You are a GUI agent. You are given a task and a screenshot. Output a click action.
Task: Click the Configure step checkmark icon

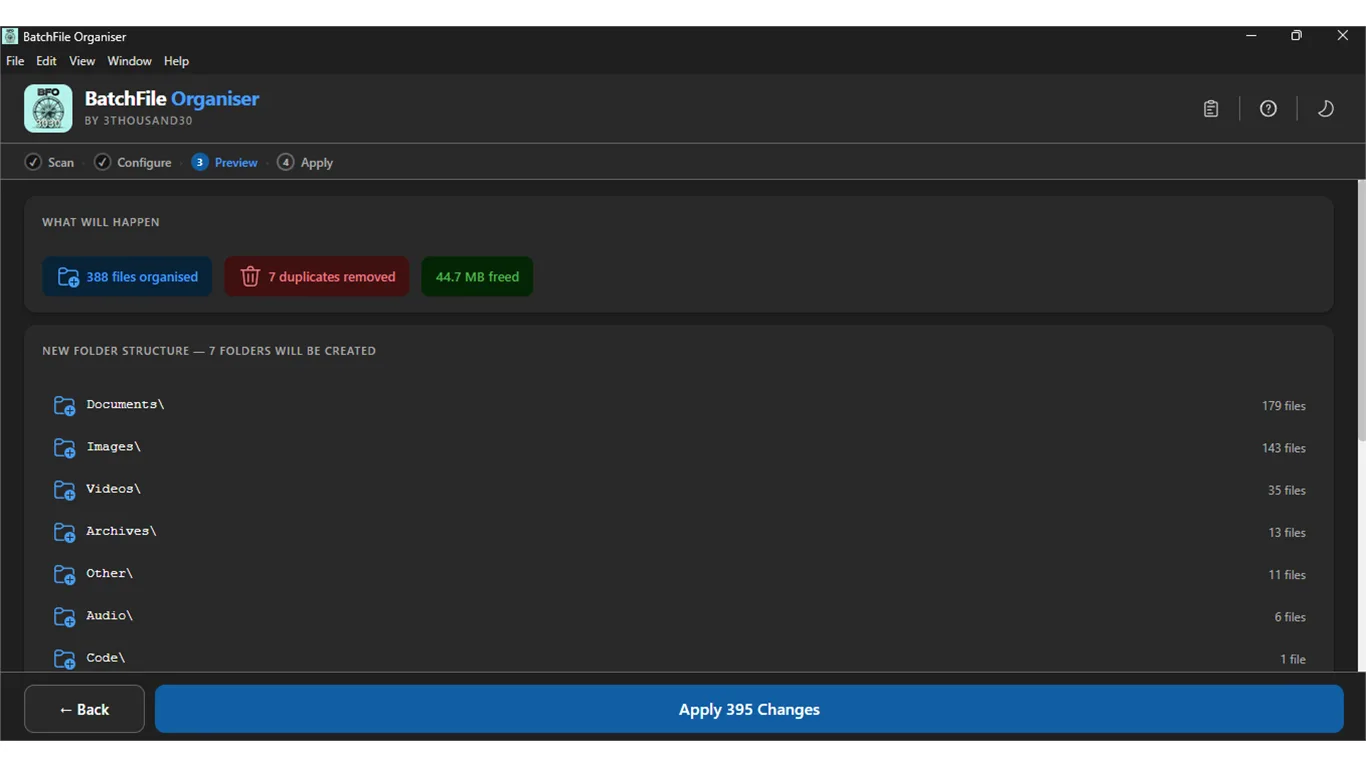tap(102, 162)
